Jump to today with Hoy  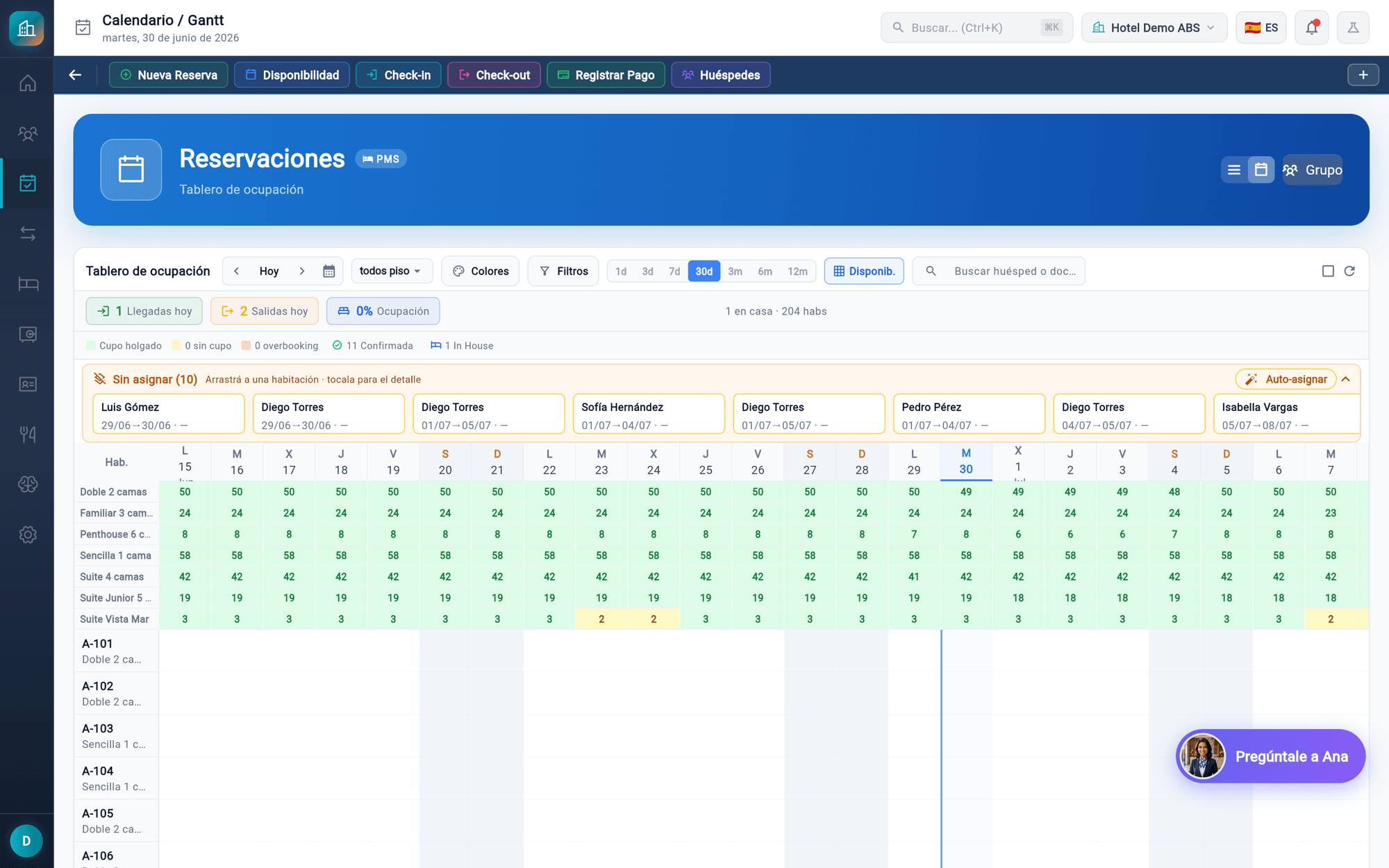(269, 272)
